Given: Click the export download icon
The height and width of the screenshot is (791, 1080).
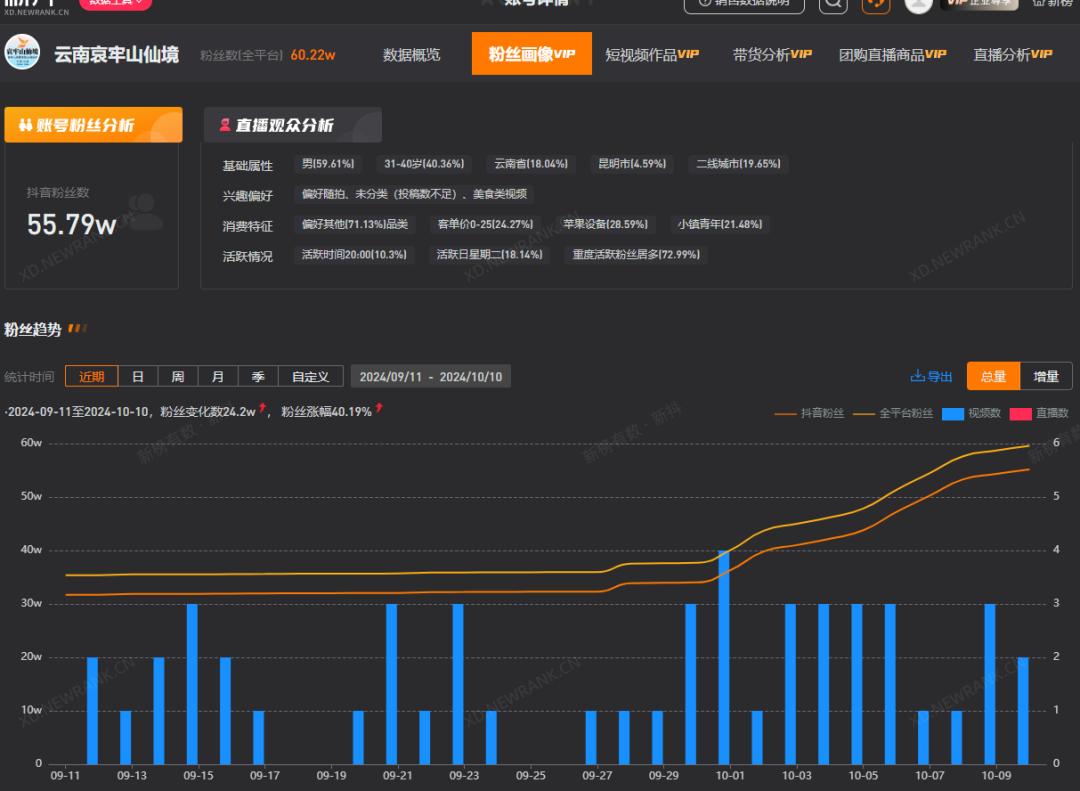Looking at the screenshot, I should [917, 376].
